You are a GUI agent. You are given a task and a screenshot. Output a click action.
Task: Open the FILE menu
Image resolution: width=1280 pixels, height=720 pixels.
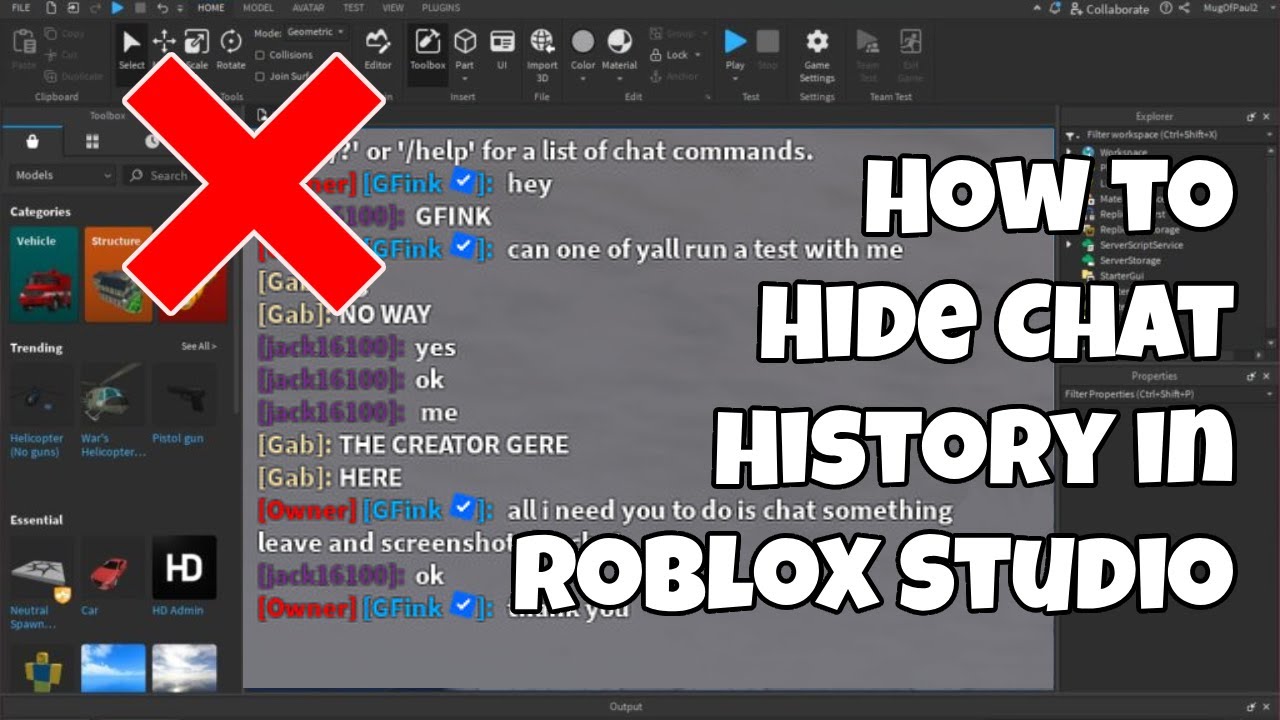pyautogui.click(x=20, y=8)
